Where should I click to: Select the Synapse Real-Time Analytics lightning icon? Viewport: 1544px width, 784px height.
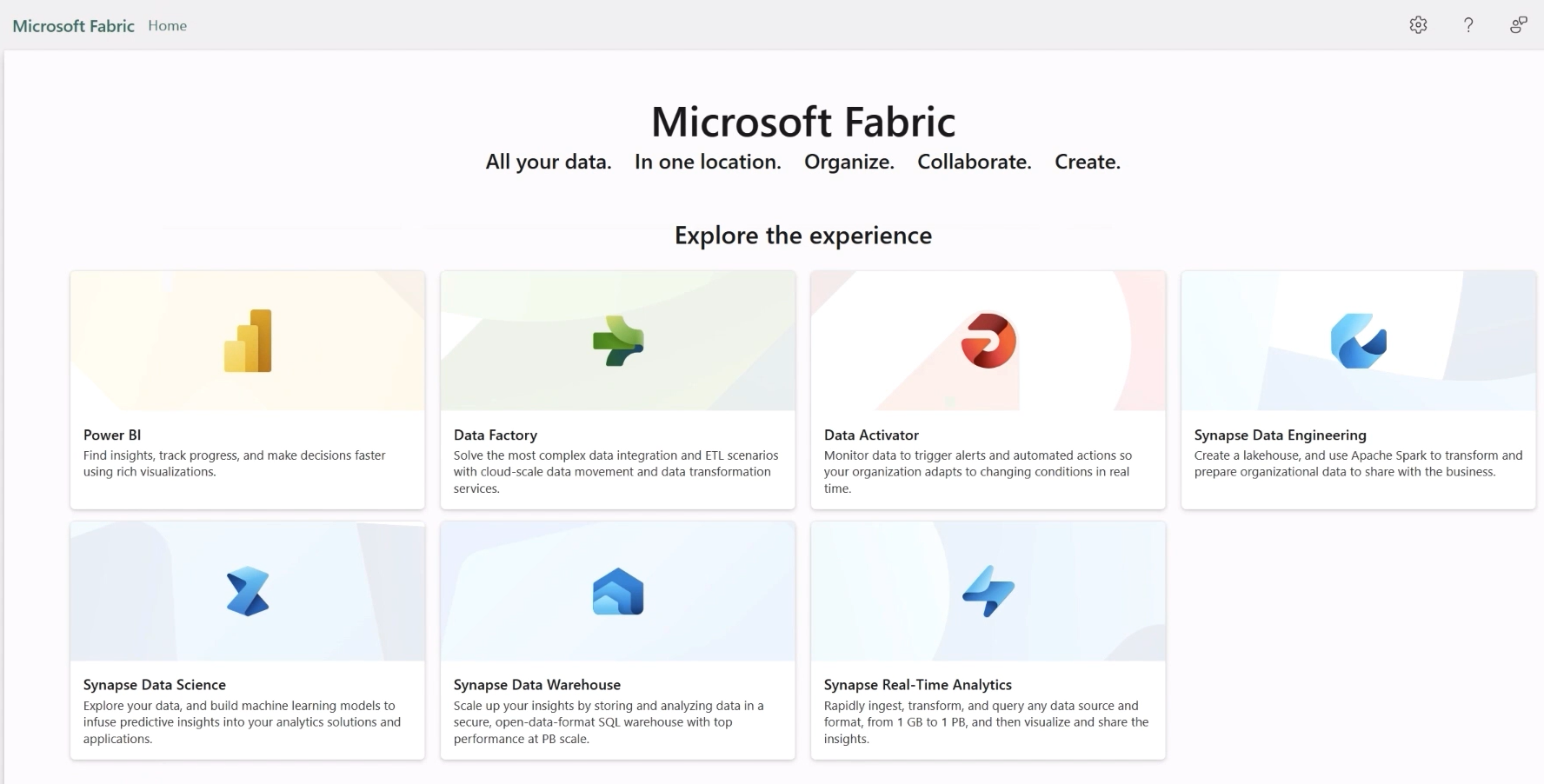(988, 592)
